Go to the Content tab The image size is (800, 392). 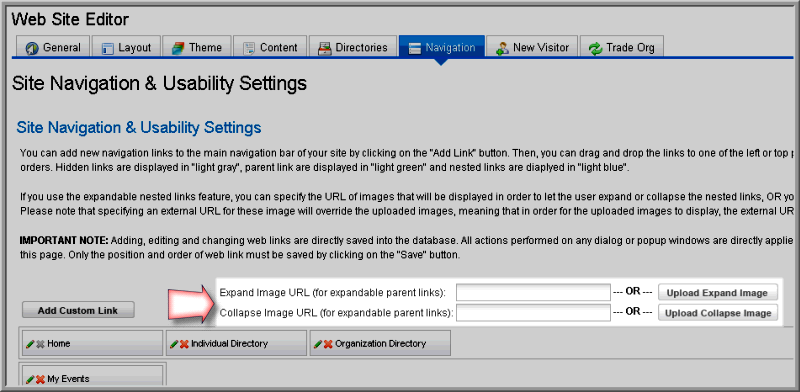[x=270, y=47]
